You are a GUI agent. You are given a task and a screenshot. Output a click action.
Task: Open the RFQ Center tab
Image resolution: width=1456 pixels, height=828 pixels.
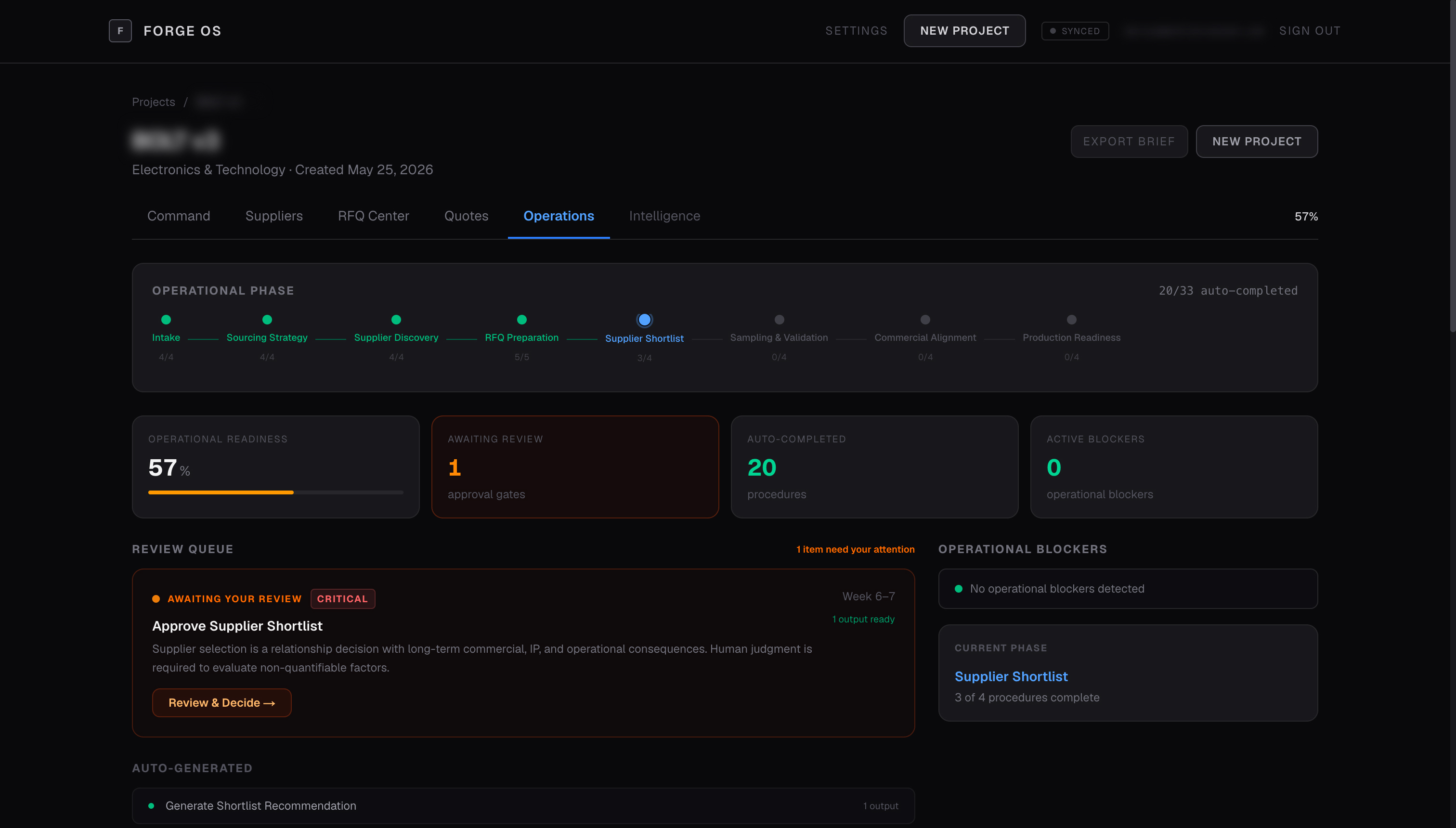pyautogui.click(x=373, y=216)
